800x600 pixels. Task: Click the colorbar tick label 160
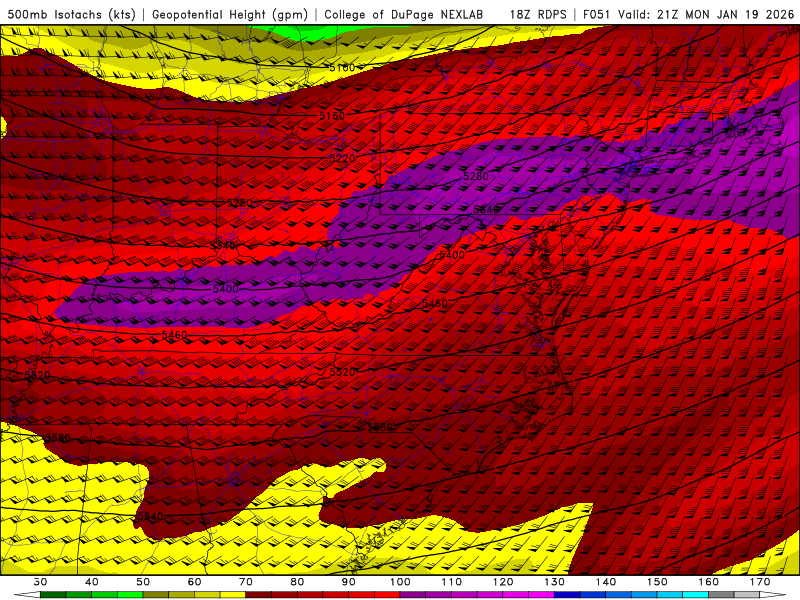[x=709, y=582]
